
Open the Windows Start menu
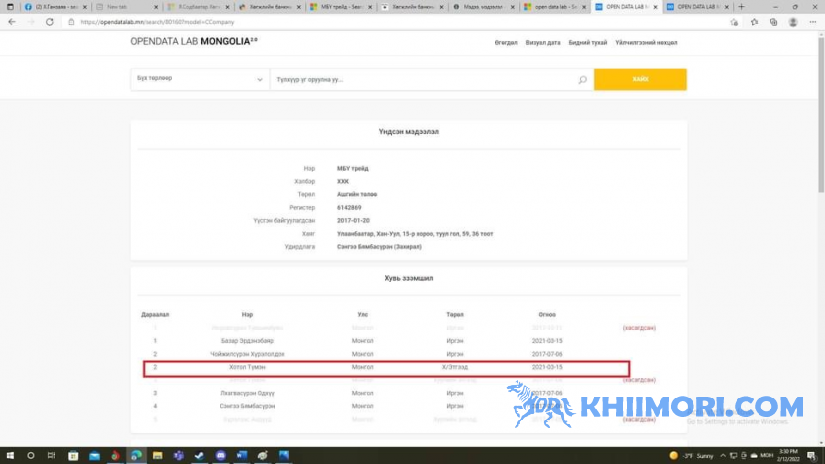[x=10, y=456]
